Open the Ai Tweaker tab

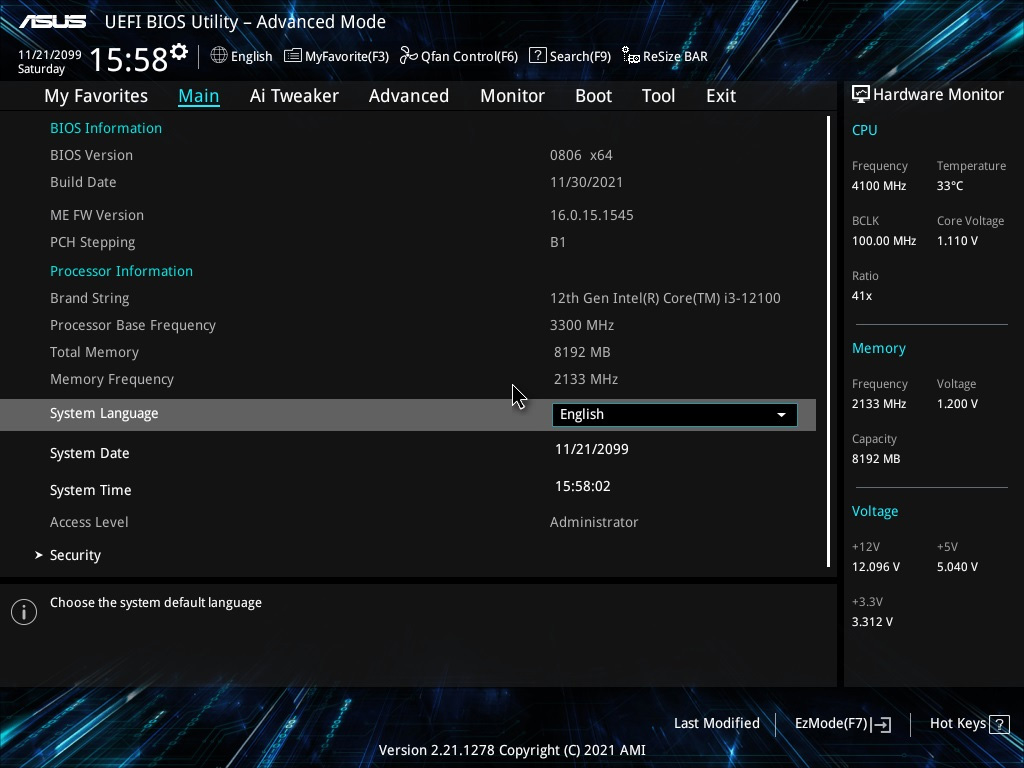(294, 96)
